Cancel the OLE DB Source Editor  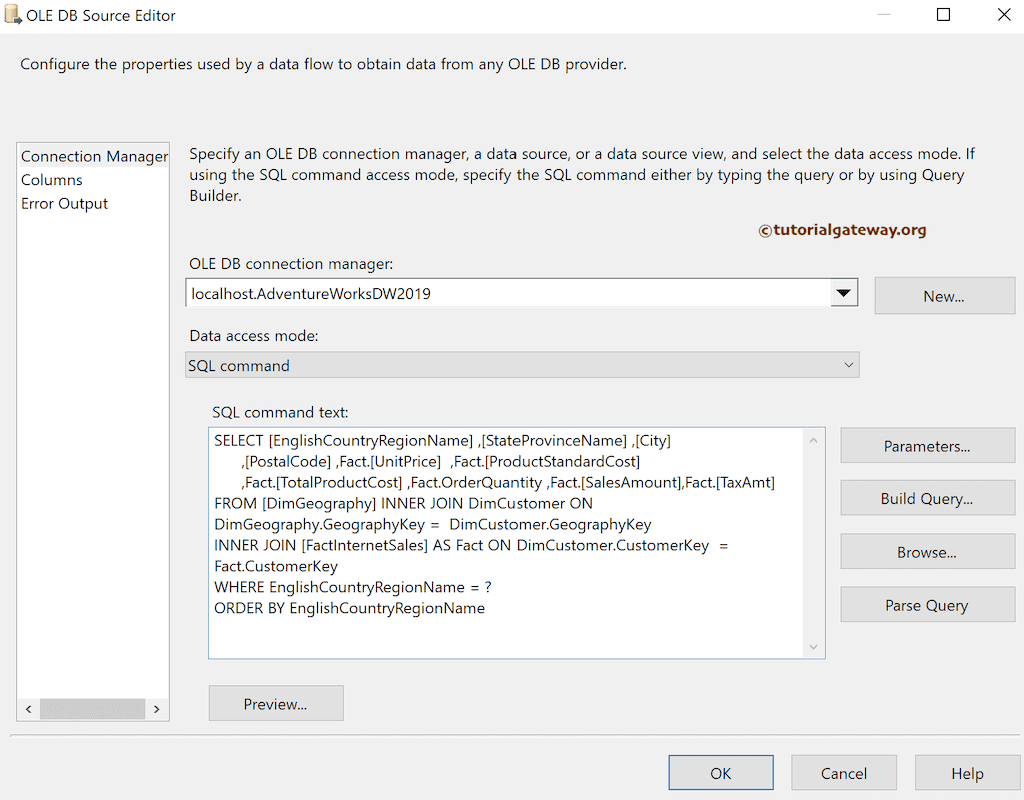point(843,772)
